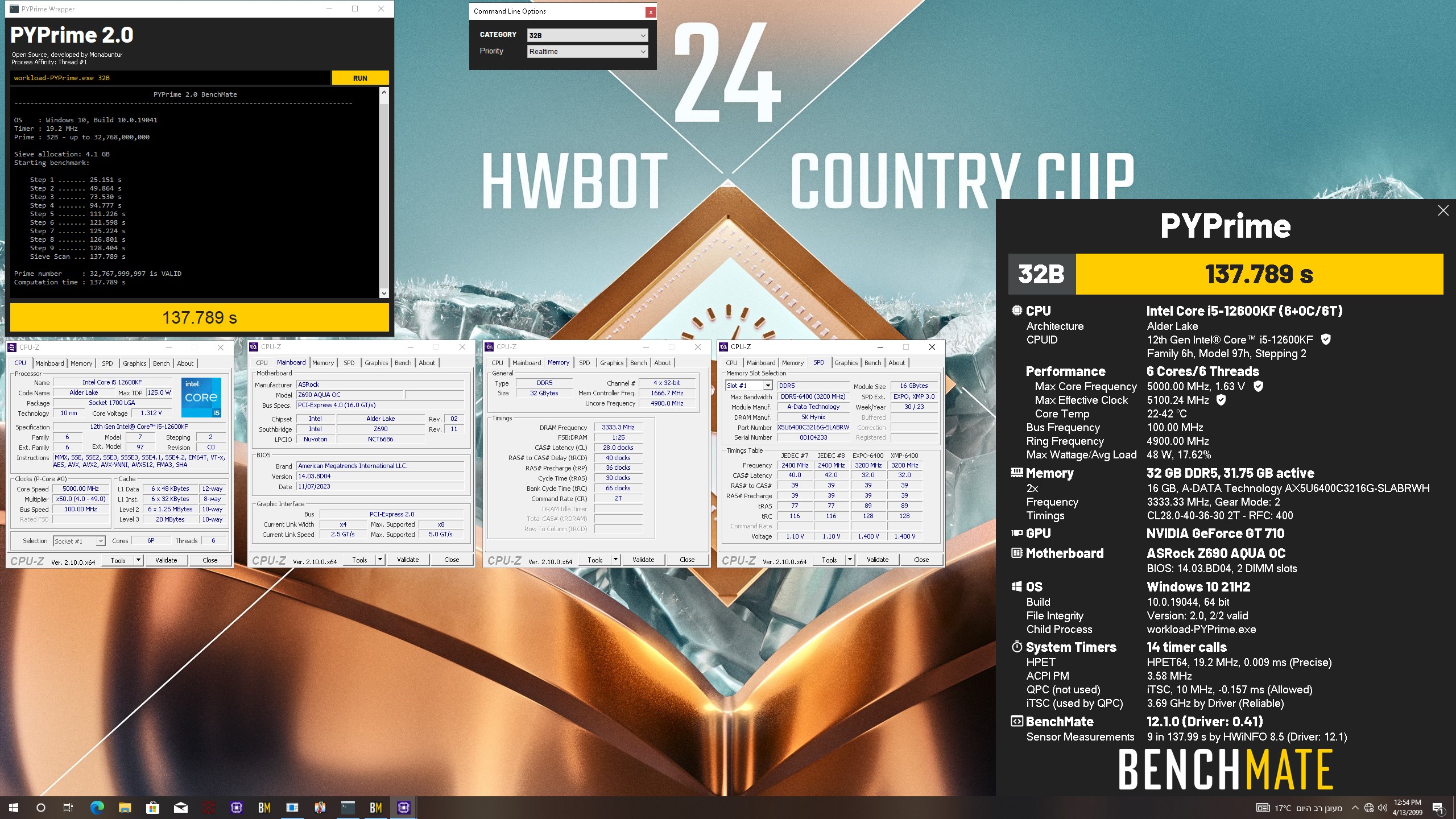Click the Memory section icon in the BenchMate panel

(1017, 473)
